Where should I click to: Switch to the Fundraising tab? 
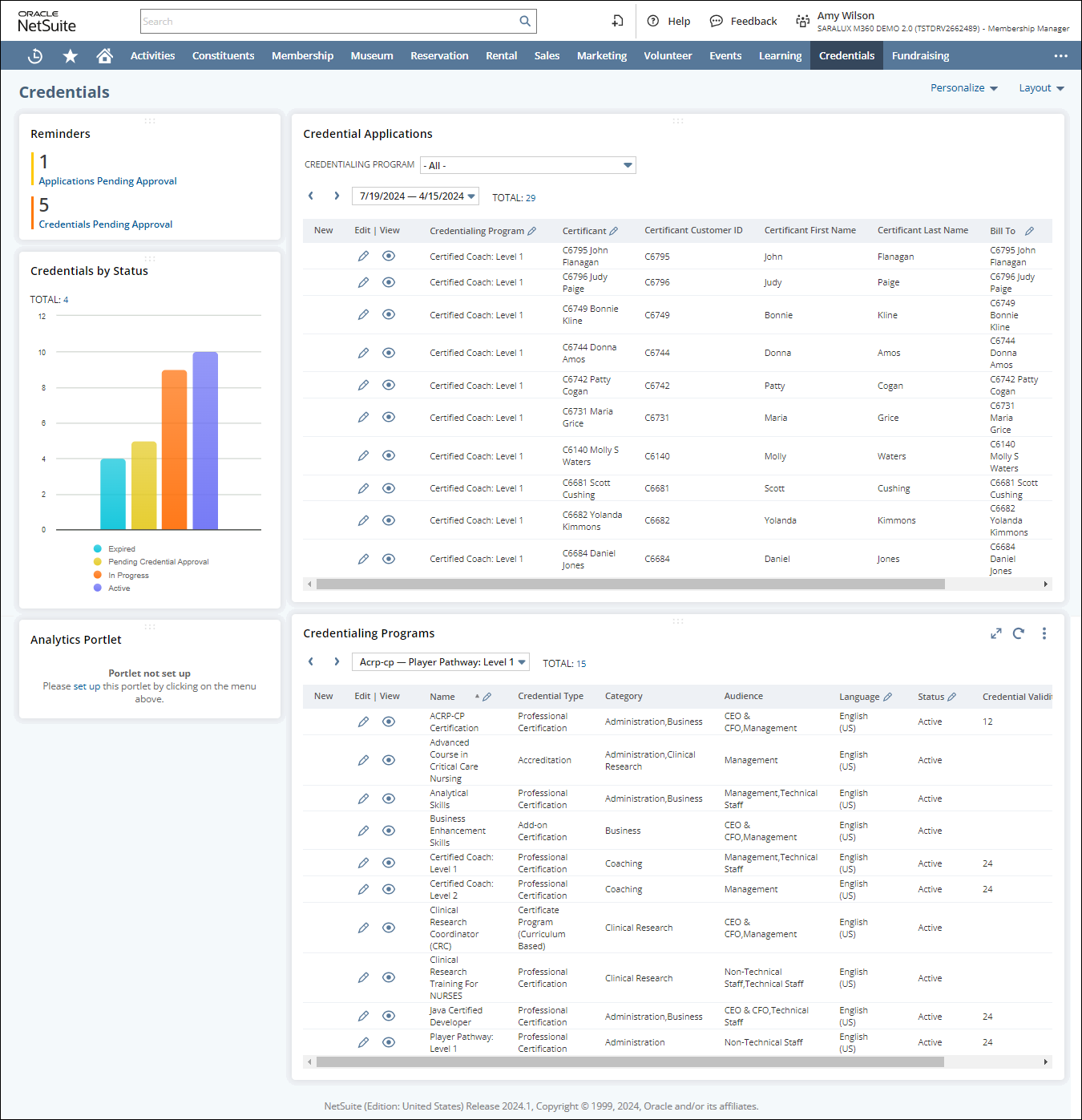[920, 55]
